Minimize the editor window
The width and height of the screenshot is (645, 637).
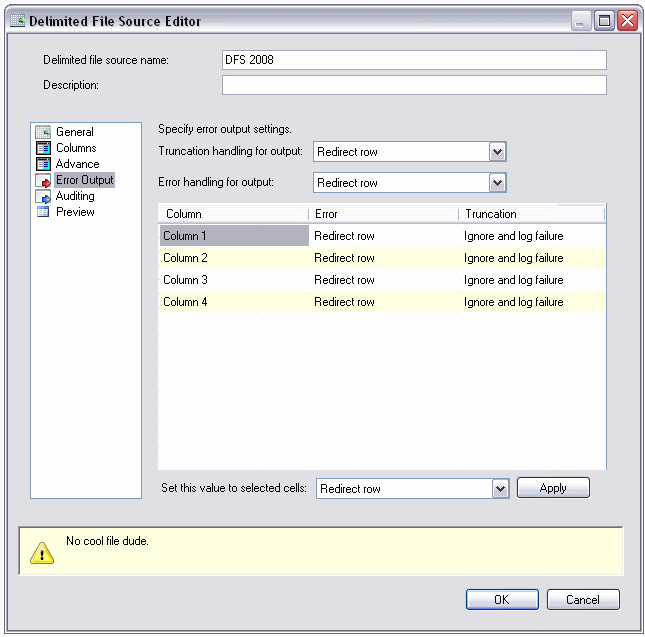click(581, 20)
